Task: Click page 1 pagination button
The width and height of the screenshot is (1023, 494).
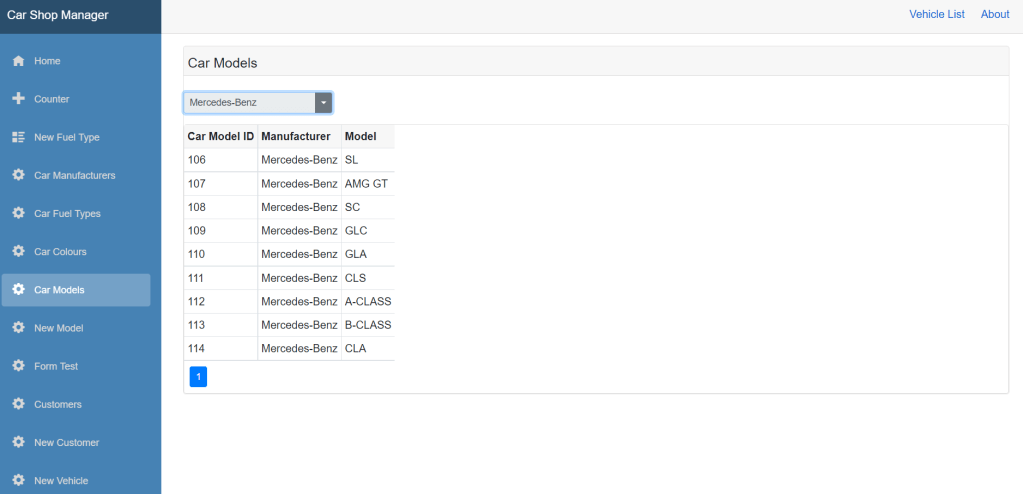Action: [x=198, y=377]
